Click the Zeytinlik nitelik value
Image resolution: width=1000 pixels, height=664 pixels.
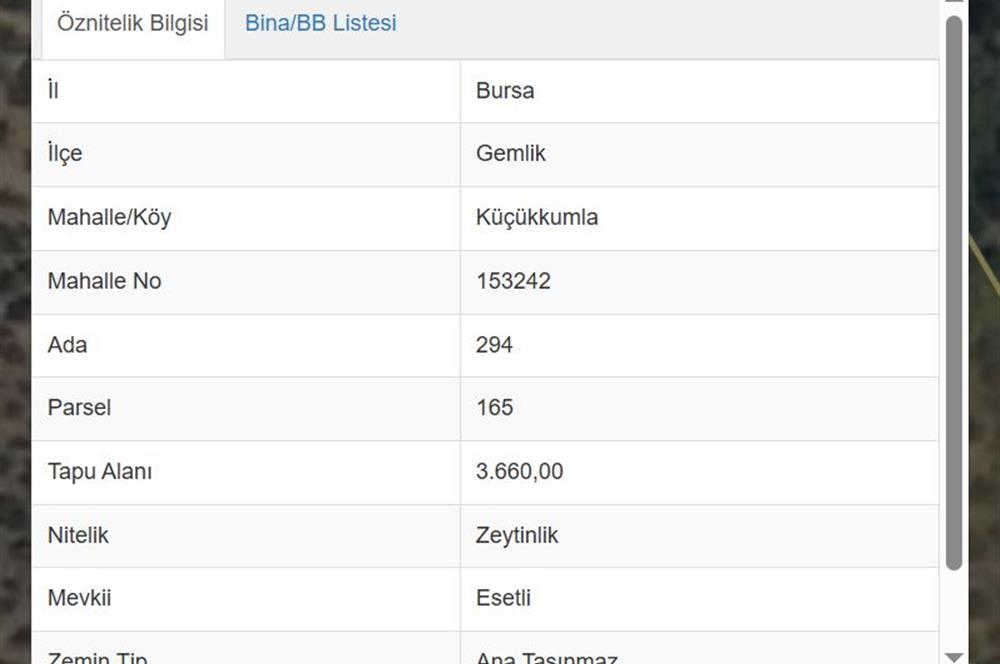pos(517,535)
